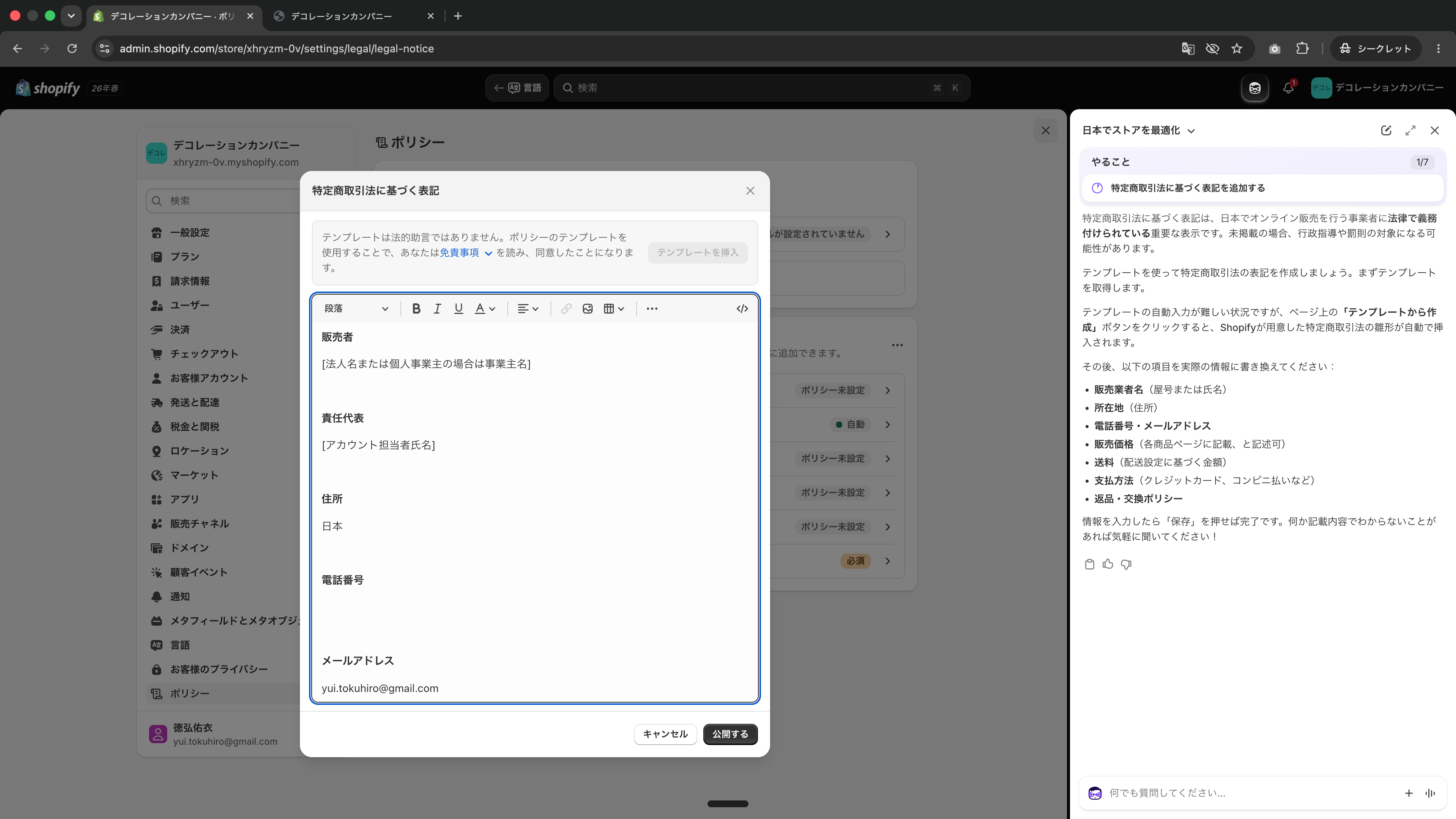This screenshot has width=1456, height=819.
Task: Bookmark this page with the star icon
Action: [x=1237, y=49]
